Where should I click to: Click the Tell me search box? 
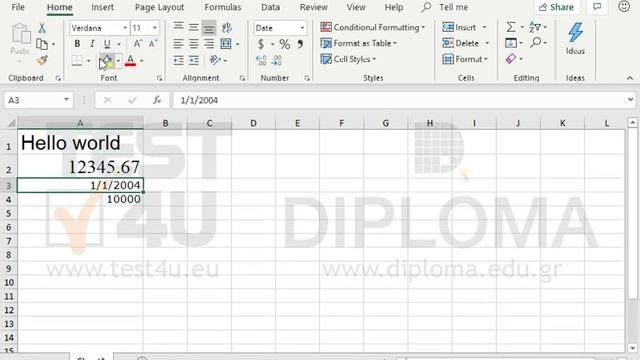click(445, 7)
